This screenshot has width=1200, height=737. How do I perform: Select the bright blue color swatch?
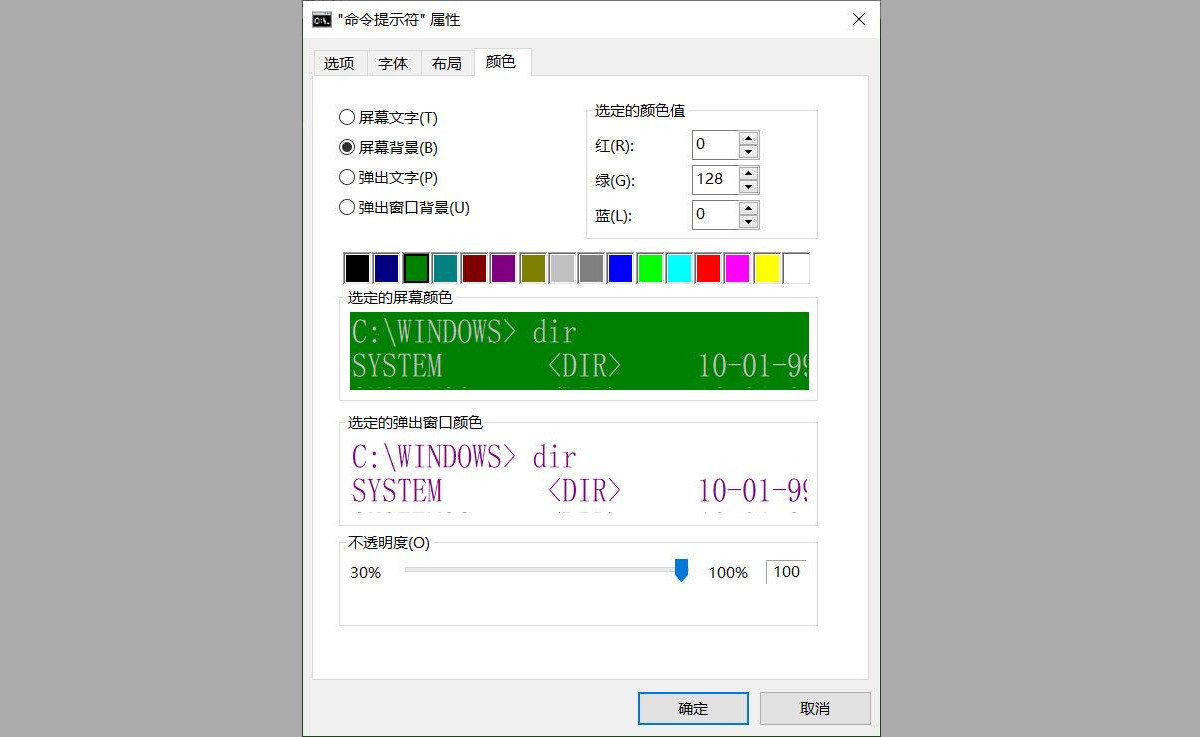point(620,267)
